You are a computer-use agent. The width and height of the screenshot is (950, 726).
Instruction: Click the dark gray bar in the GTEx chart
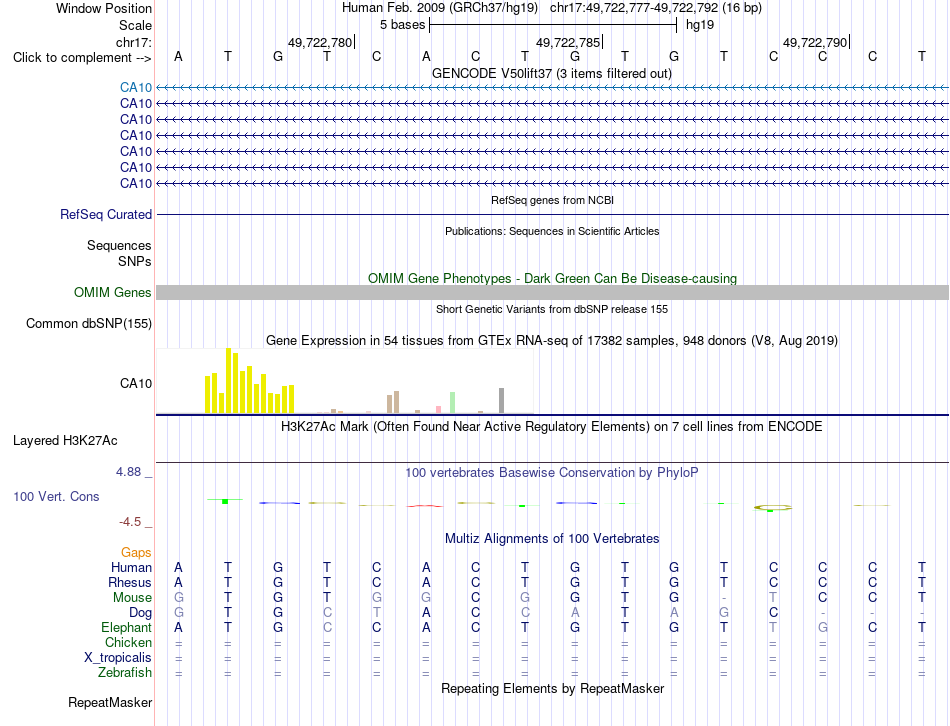point(501,401)
